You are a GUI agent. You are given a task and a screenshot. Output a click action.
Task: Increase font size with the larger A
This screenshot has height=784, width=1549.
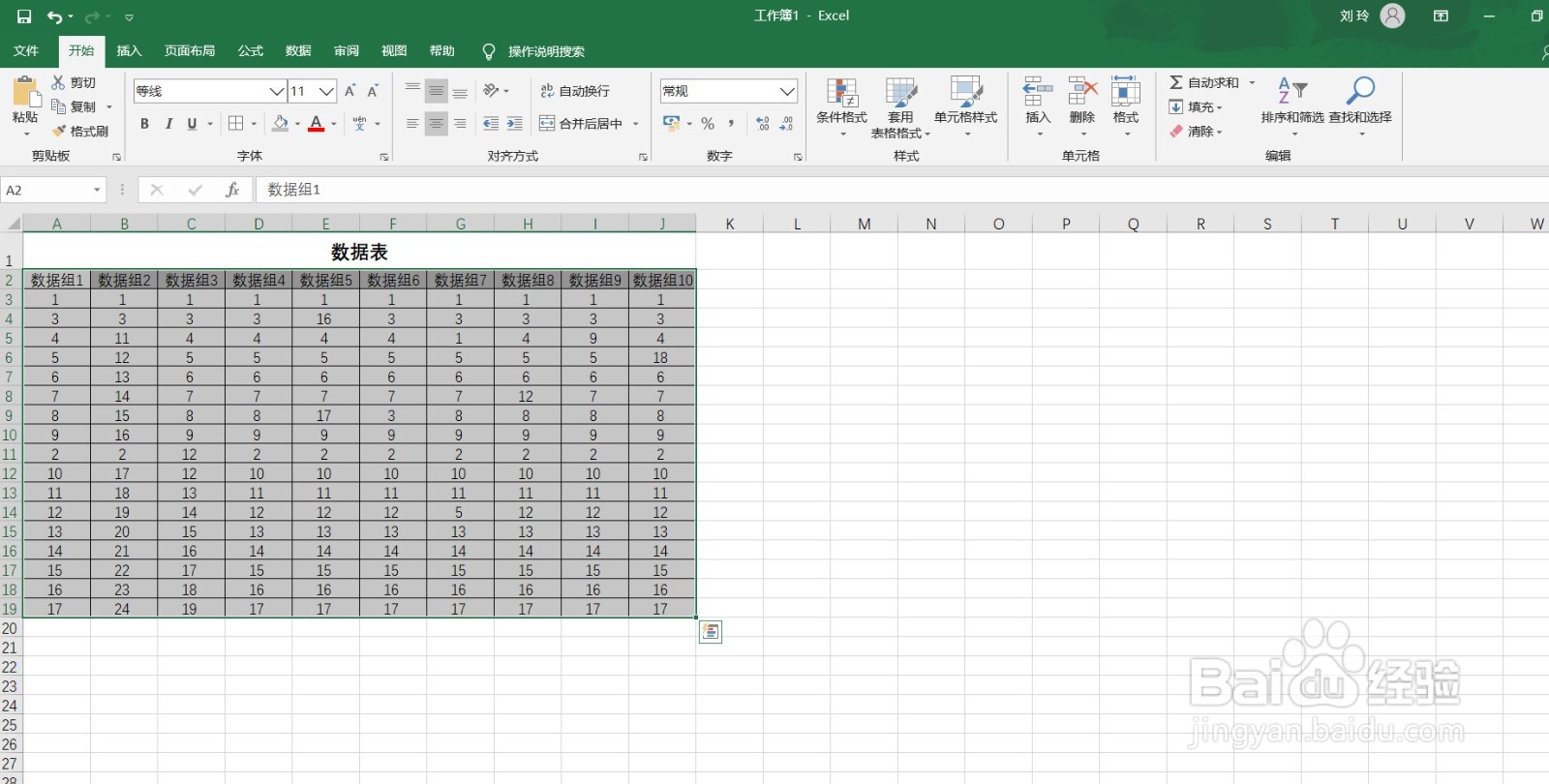point(349,91)
